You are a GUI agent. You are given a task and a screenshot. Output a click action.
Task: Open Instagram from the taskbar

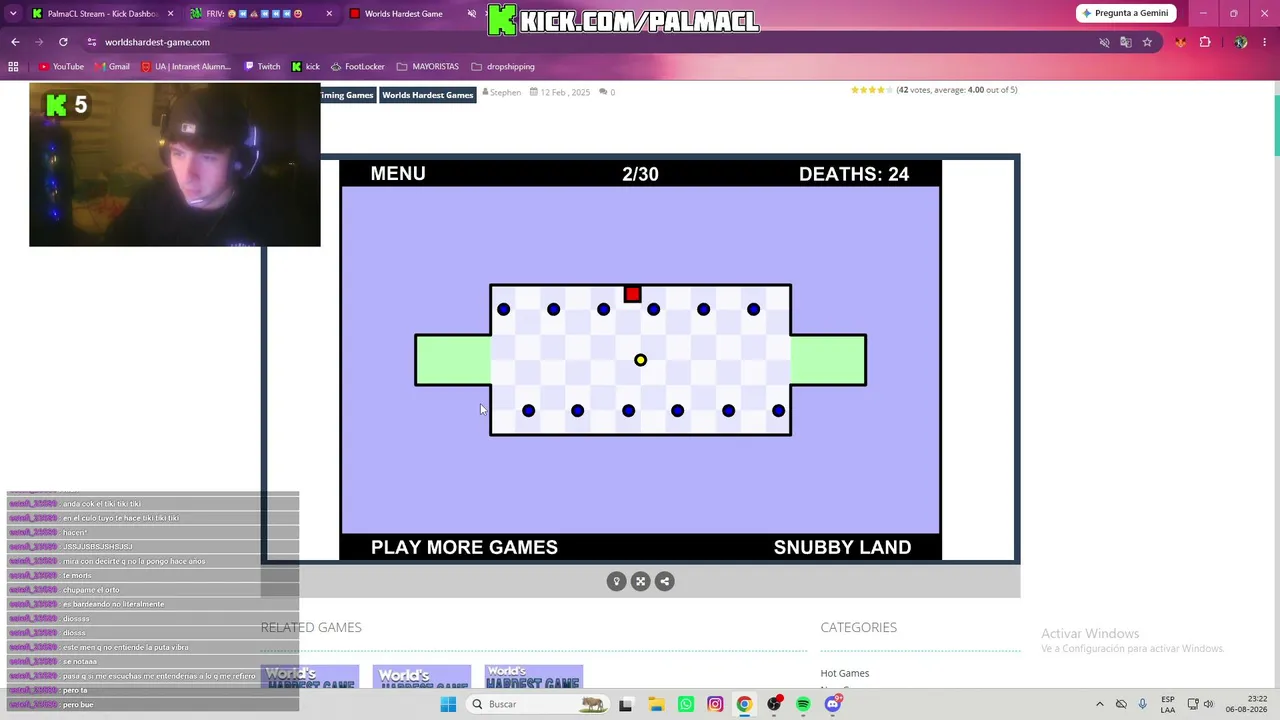click(x=715, y=704)
